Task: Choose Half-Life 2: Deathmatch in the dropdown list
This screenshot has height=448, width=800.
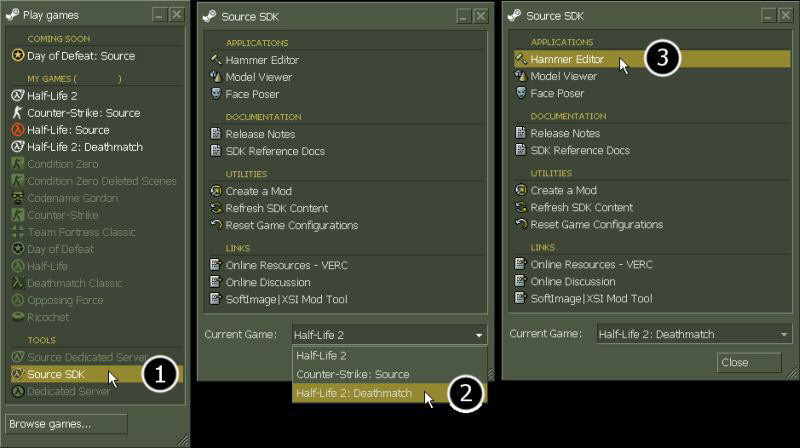Action: tap(389, 393)
